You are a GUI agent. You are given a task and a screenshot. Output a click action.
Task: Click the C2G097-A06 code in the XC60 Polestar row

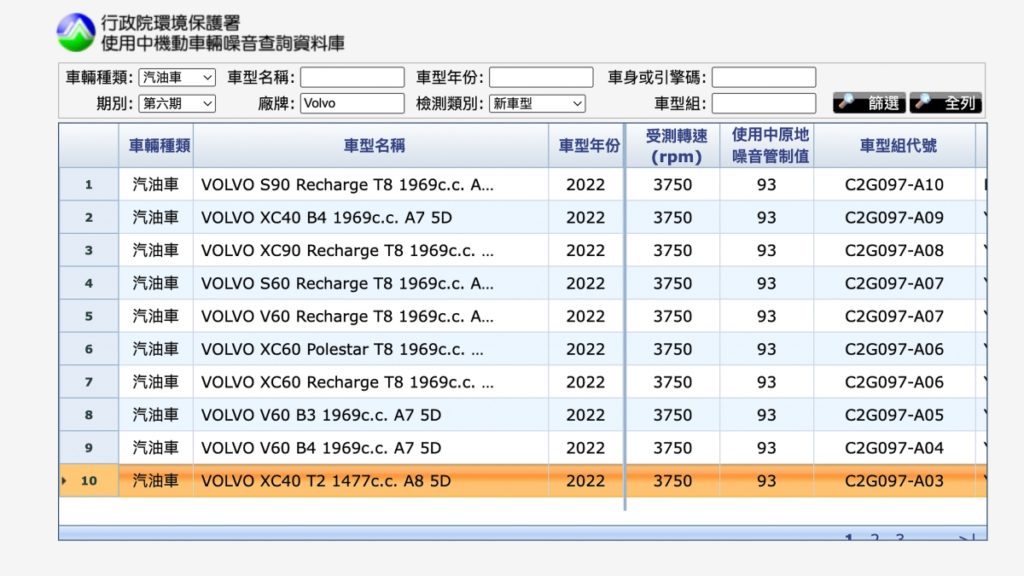tap(894, 349)
